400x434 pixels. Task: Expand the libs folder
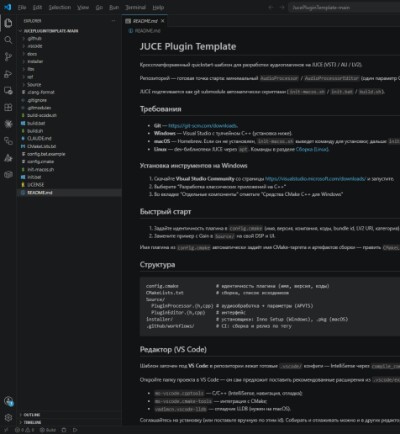point(69,69)
